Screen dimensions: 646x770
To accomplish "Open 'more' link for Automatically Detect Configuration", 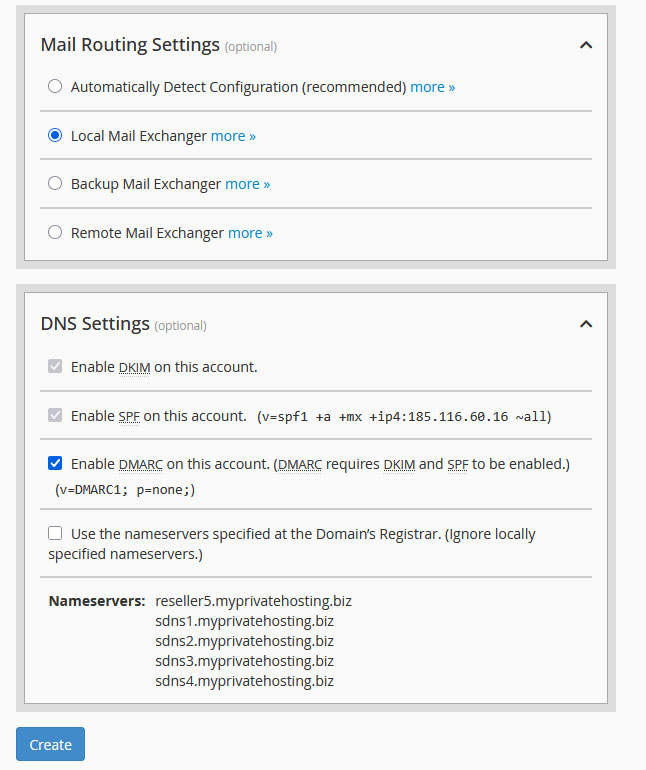I will pos(432,87).
